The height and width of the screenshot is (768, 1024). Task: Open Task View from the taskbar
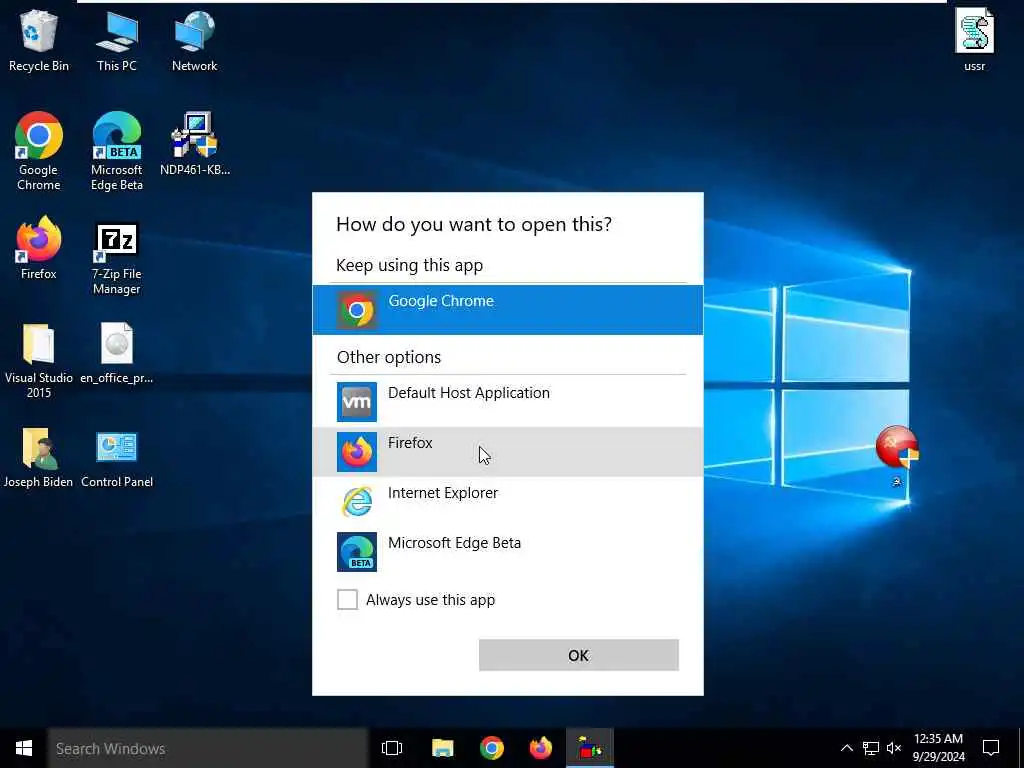pyautogui.click(x=392, y=748)
